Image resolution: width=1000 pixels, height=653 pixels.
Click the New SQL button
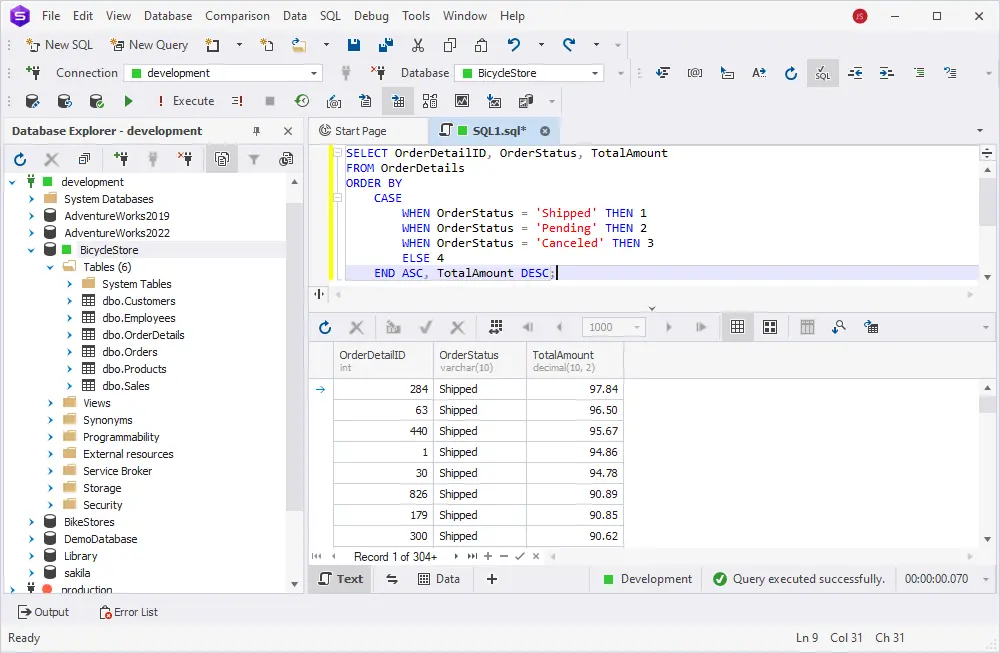[x=59, y=45]
